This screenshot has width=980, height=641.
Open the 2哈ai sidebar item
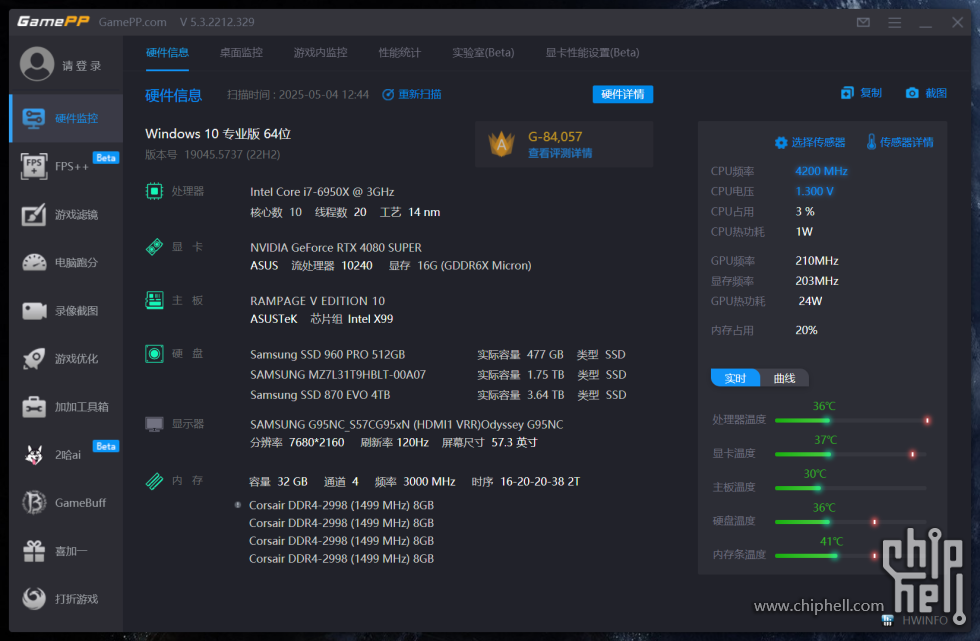pyautogui.click(x=67, y=455)
